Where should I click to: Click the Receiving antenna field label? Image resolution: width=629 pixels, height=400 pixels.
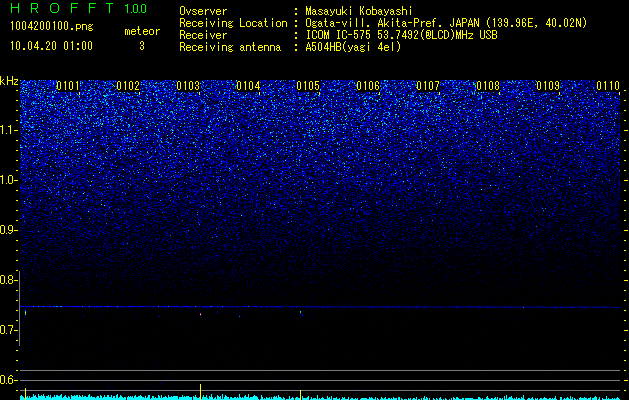pyautogui.click(x=230, y=47)
